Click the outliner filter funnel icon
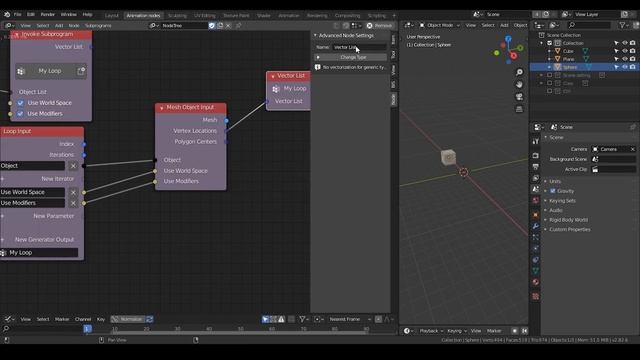 [622, 25]
